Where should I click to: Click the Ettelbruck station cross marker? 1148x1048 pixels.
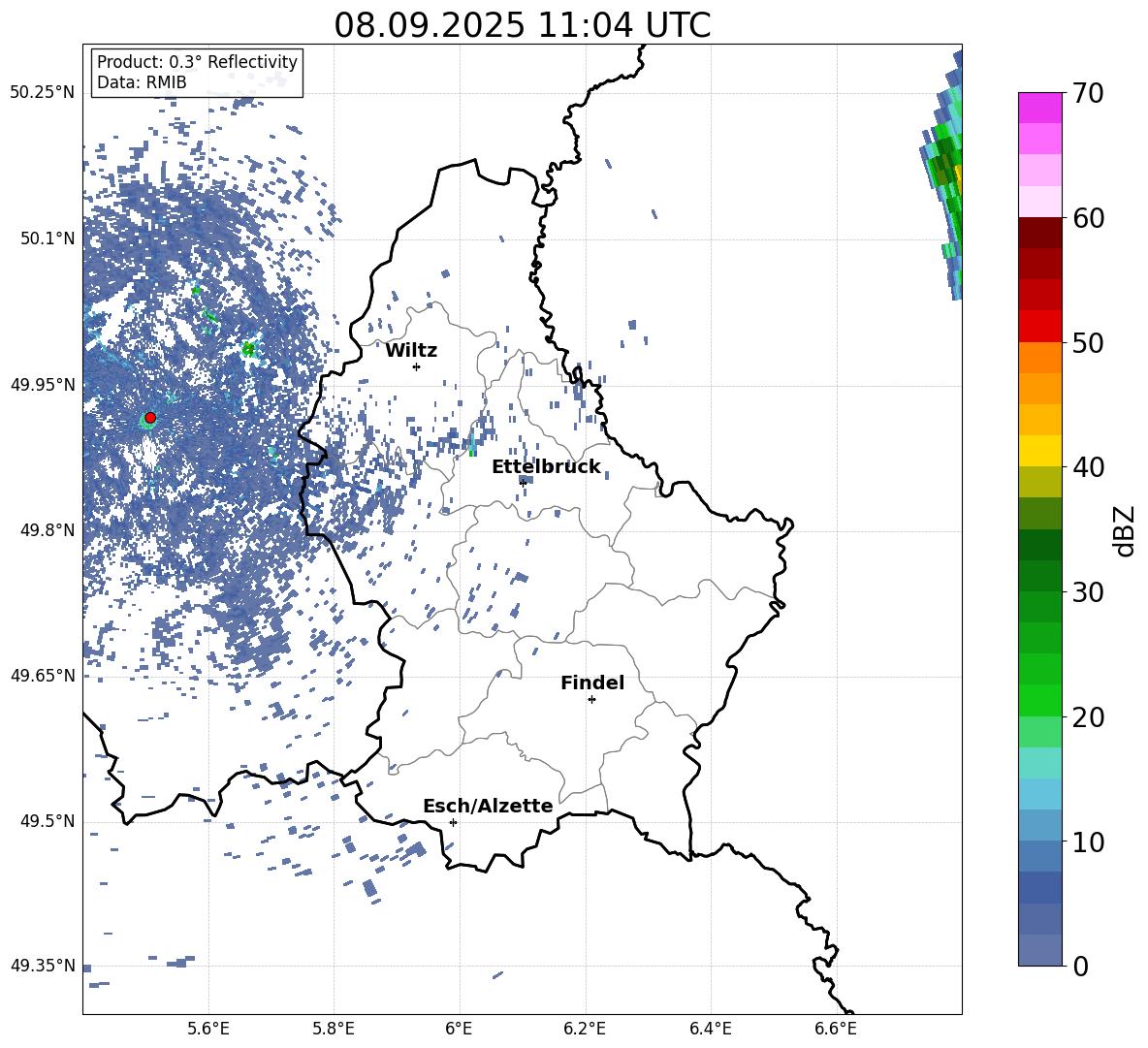pyautogui.click(x=523, y=483)
